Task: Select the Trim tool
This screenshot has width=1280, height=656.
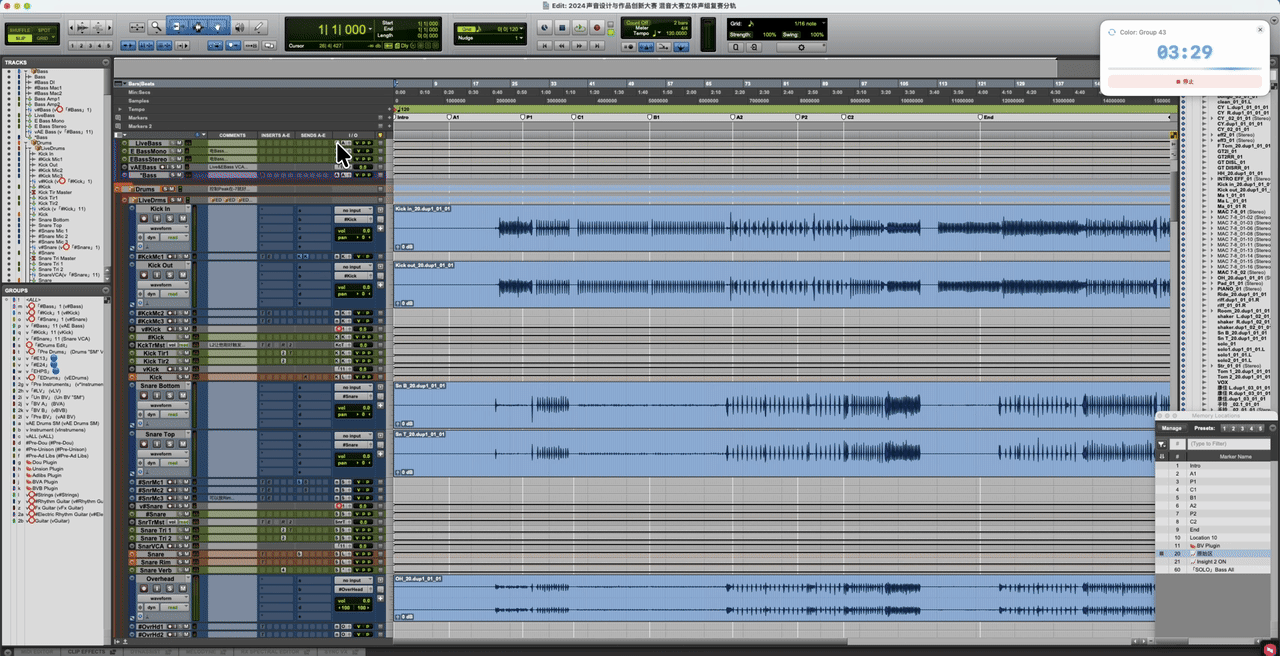Action: 177,27
